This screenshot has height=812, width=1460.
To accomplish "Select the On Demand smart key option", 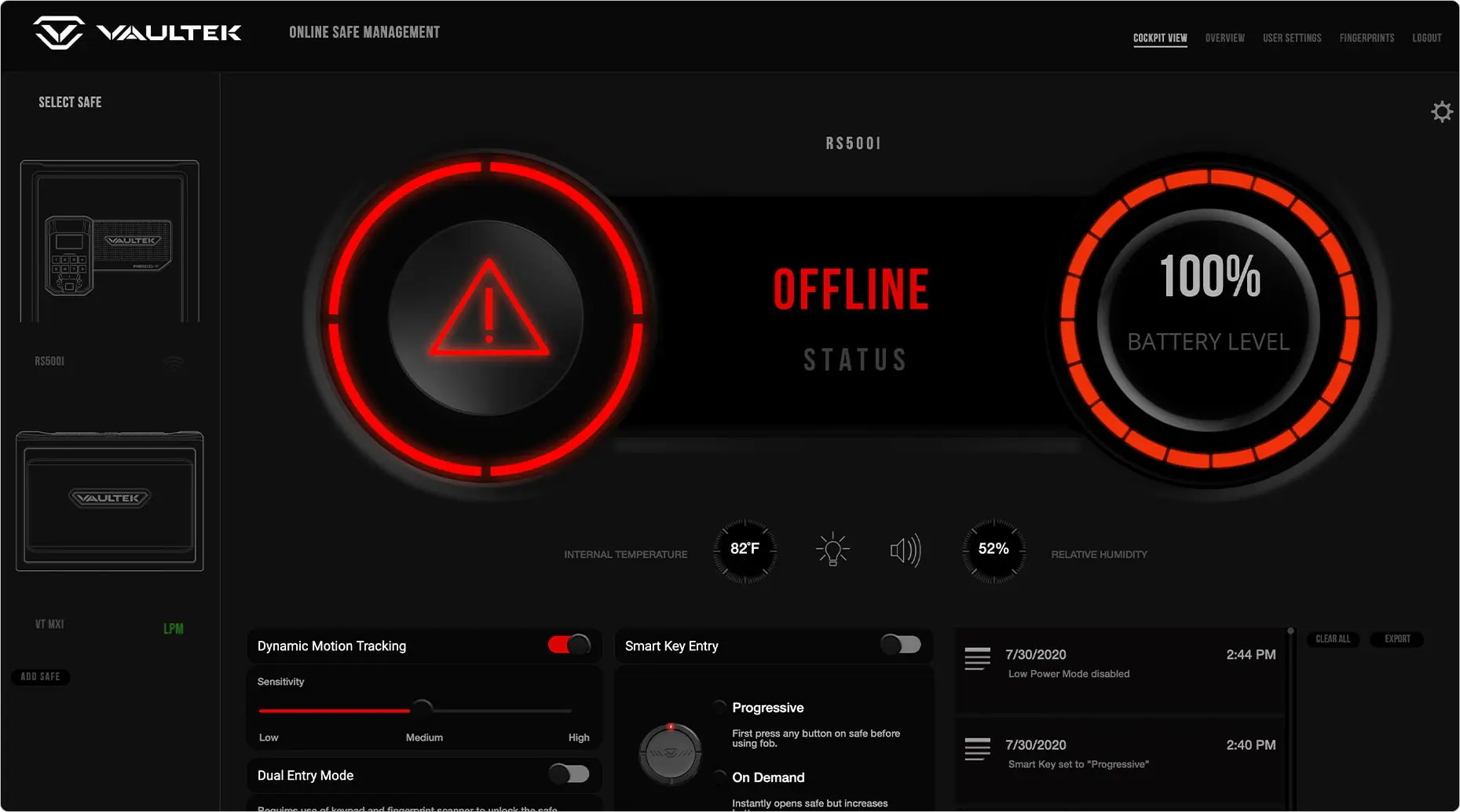I will (719, 777).
